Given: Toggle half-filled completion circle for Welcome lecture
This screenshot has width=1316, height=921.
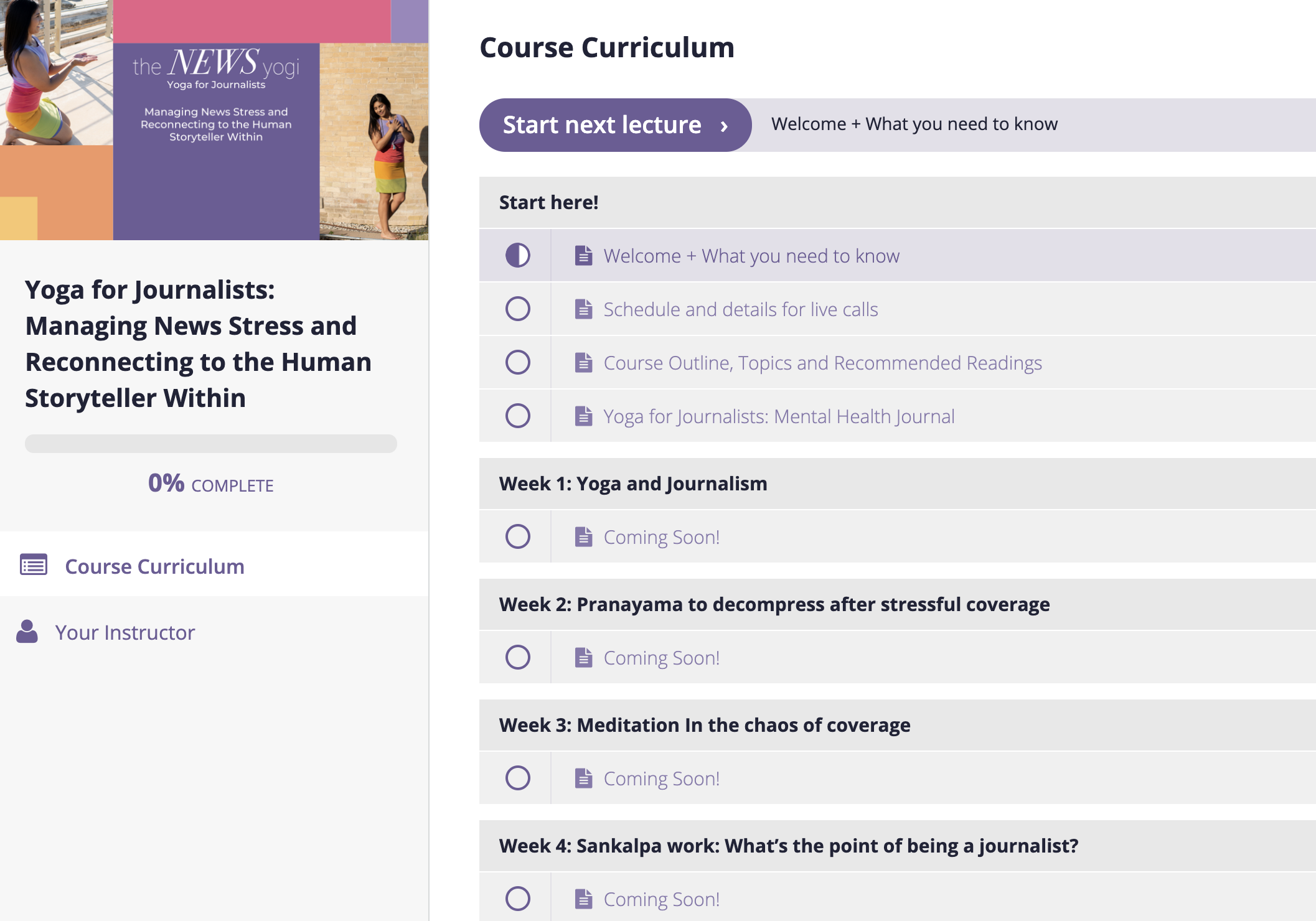Looking at the screenshot, I should pos(517,255).
